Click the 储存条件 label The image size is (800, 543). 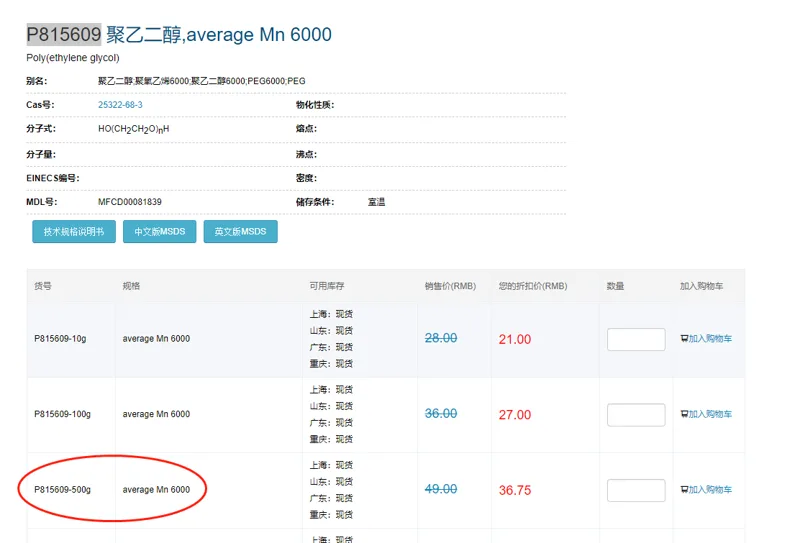(x=315, y=202)
